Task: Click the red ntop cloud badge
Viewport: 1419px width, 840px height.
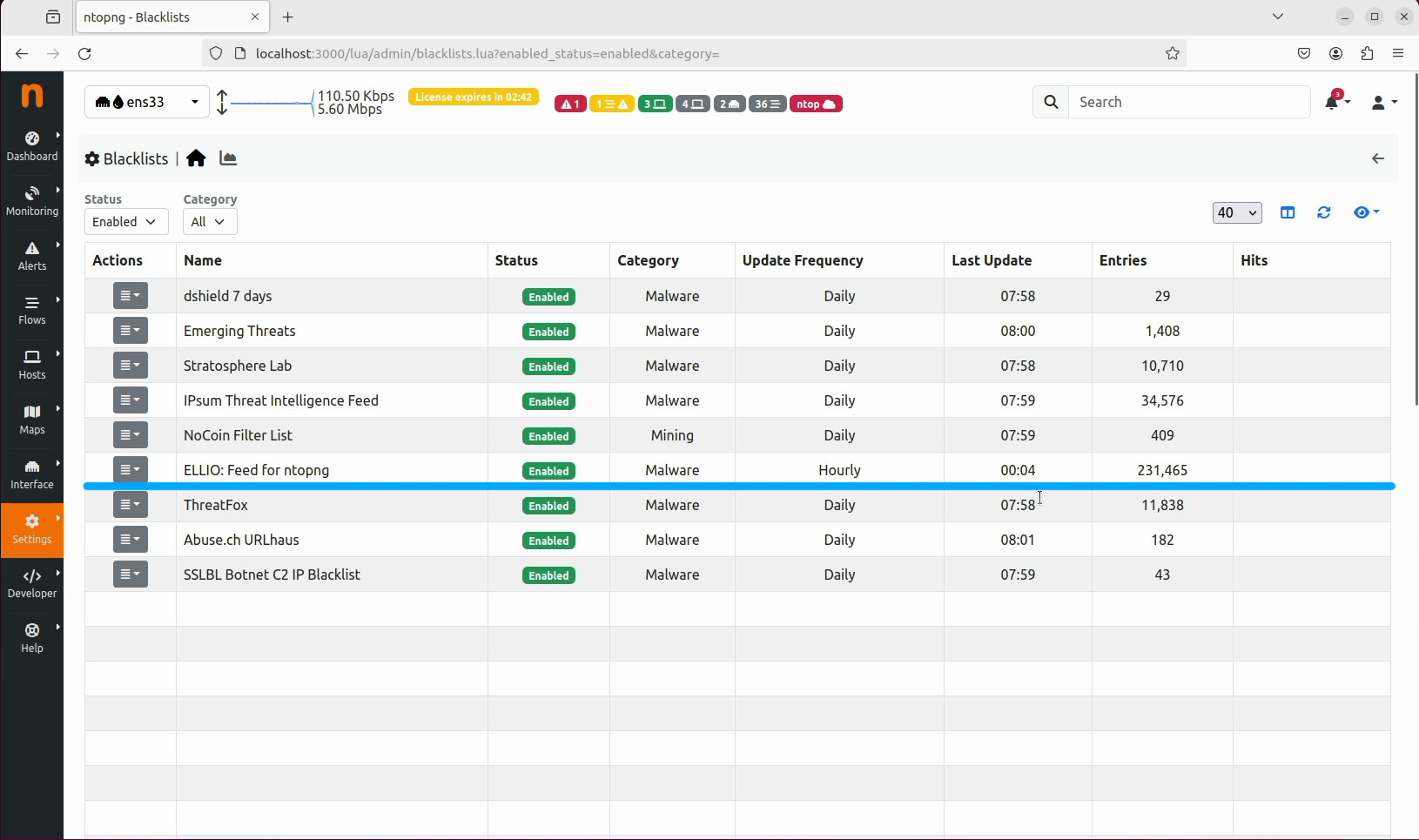Action: 816,104
